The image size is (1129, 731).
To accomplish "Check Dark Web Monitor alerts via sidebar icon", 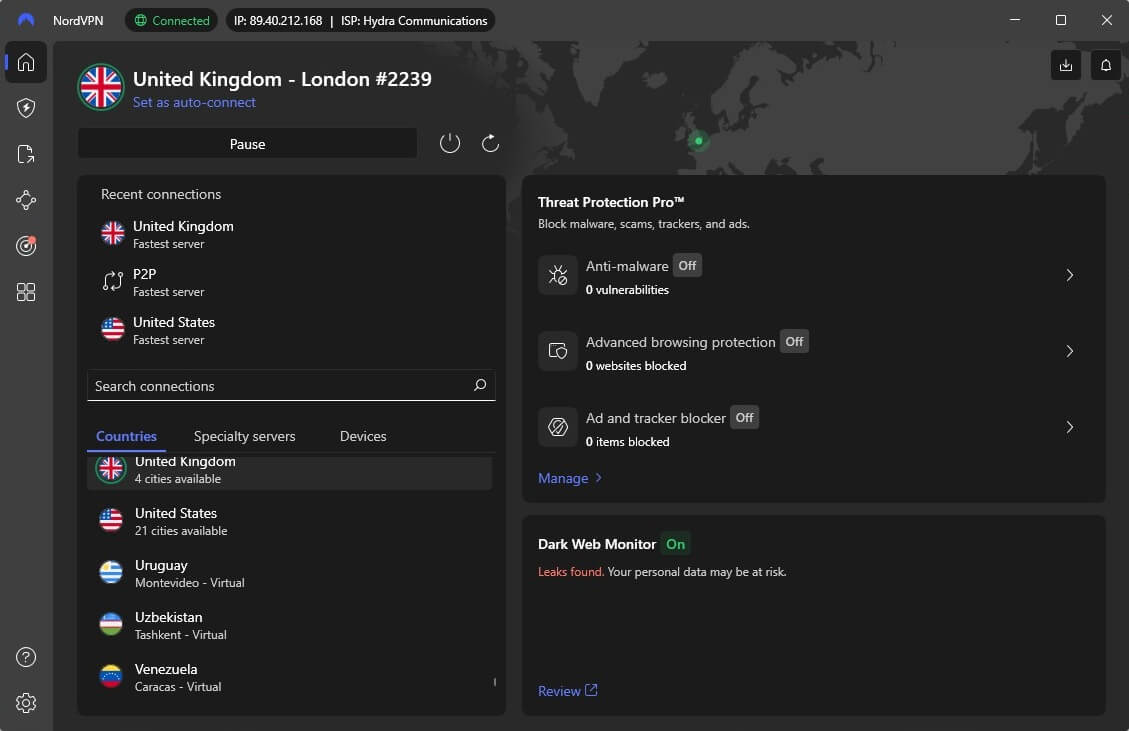I will point(25,246).
